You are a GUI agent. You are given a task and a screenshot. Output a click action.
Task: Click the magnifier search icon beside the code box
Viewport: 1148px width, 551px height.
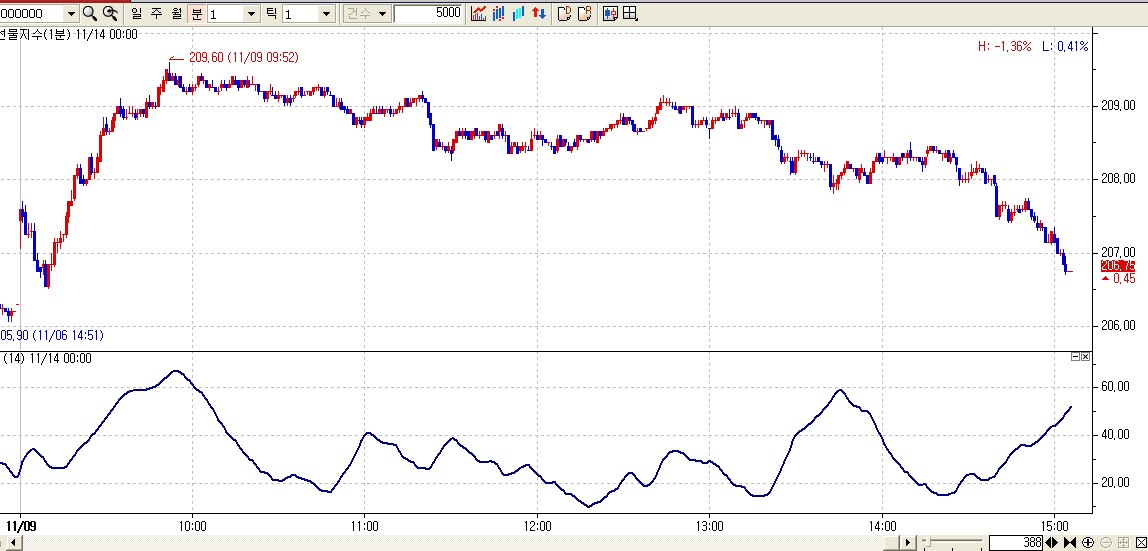coord(90,13)
